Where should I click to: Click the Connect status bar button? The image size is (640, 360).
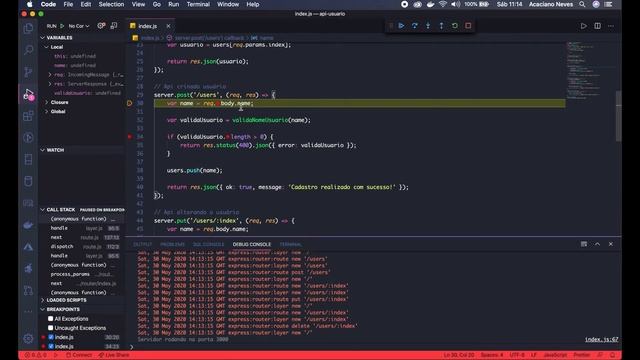coord(79,355)
